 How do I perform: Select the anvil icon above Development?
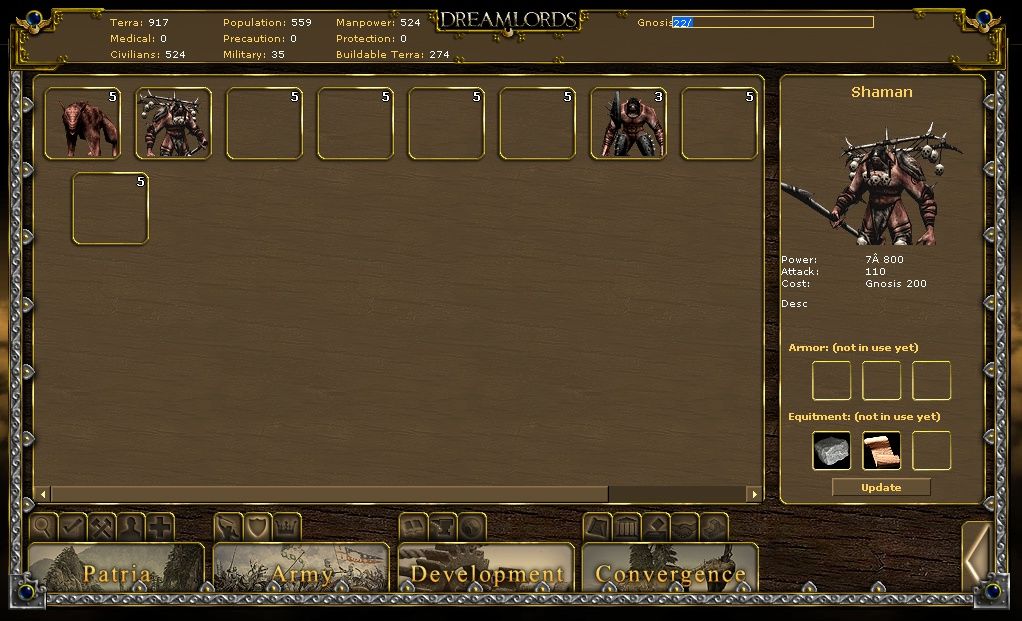(x=443, y=526)
